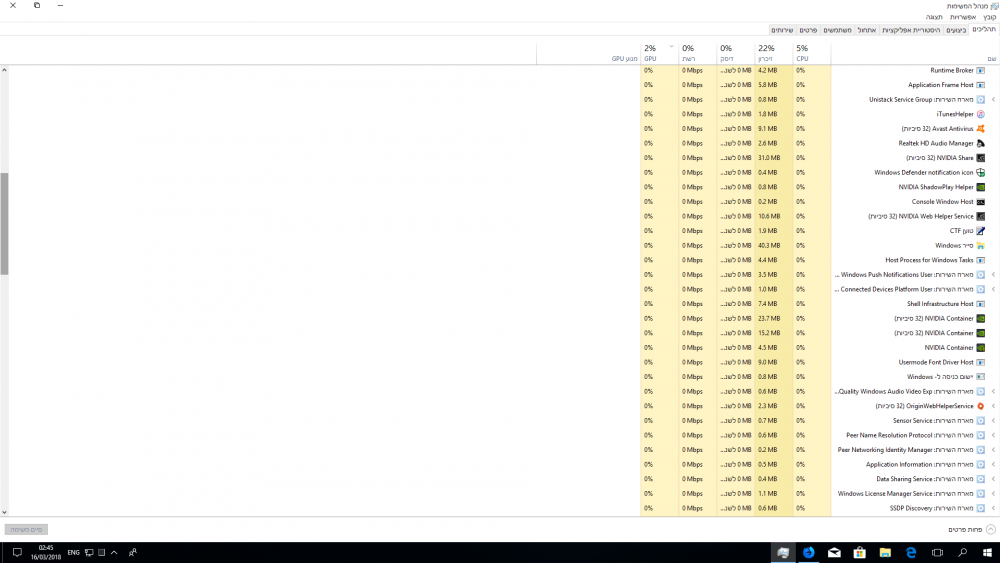Sort by the GPU 2% column header

click(659, 53)
